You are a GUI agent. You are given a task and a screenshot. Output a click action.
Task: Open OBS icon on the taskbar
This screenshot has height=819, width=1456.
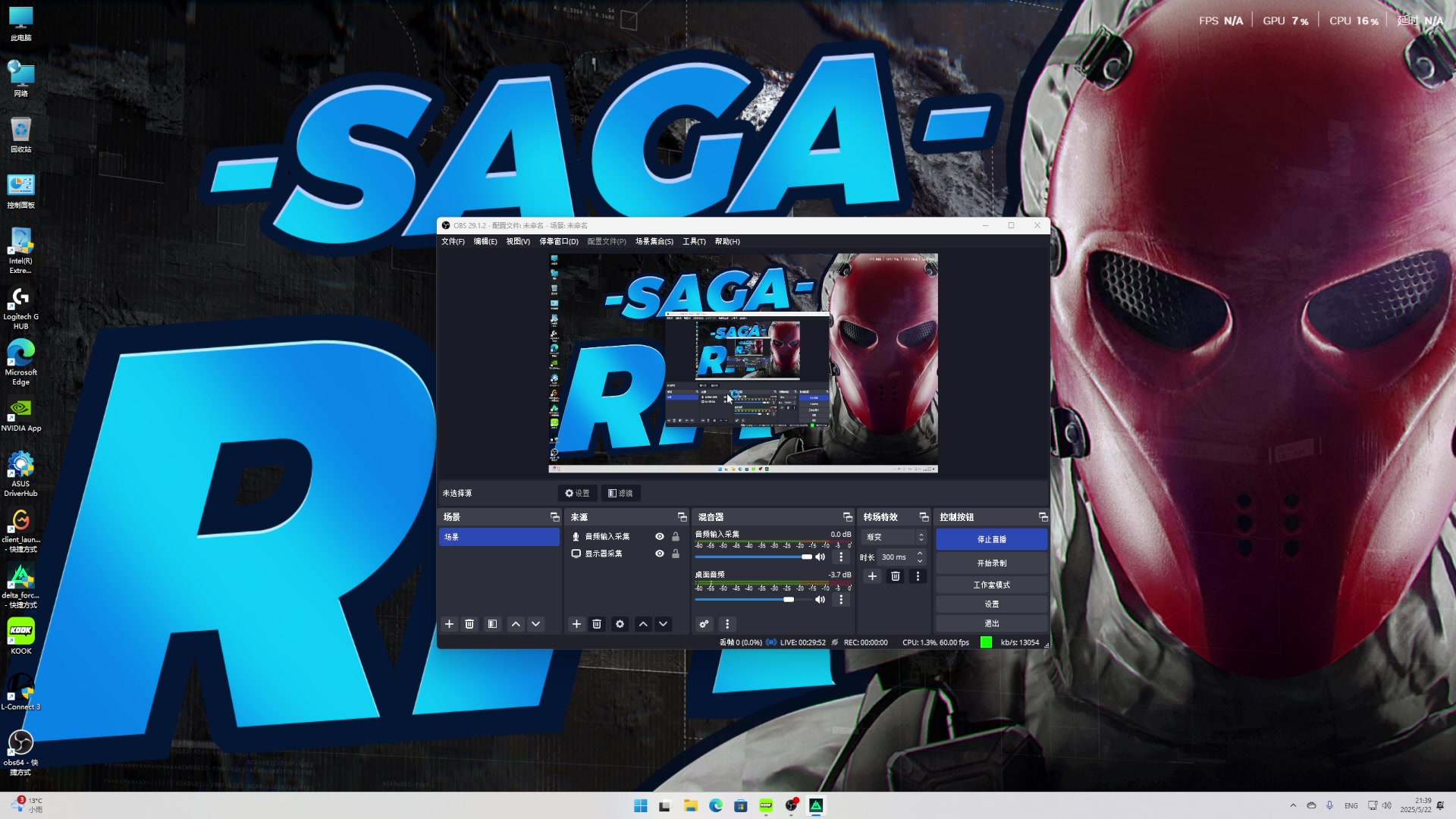[791, 805]
